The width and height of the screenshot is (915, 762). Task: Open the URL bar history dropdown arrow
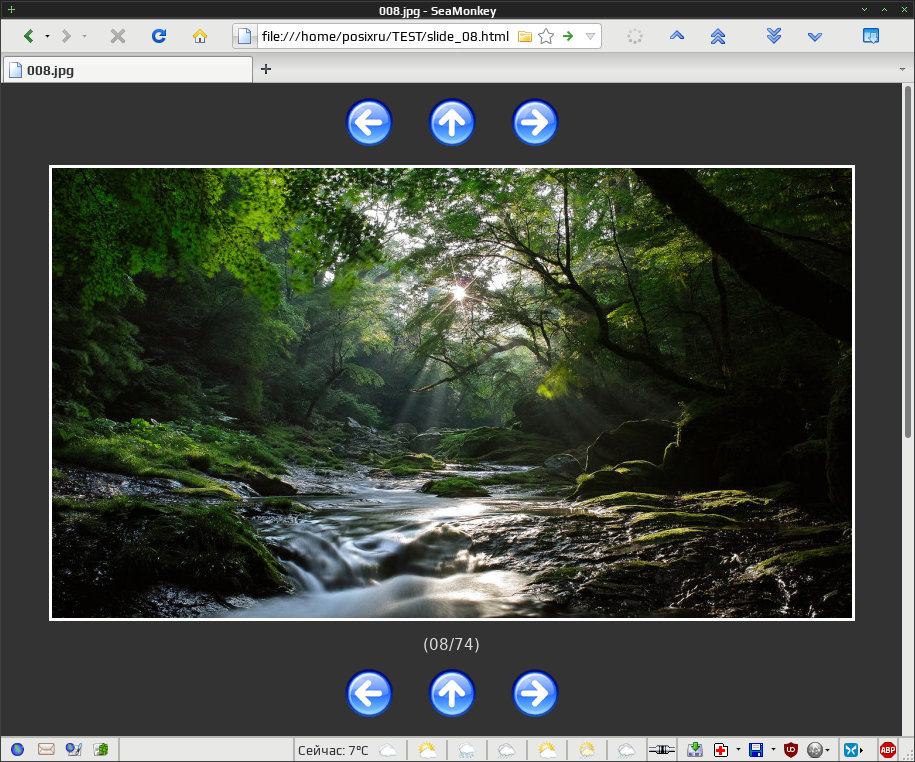[x=590, y=36]
